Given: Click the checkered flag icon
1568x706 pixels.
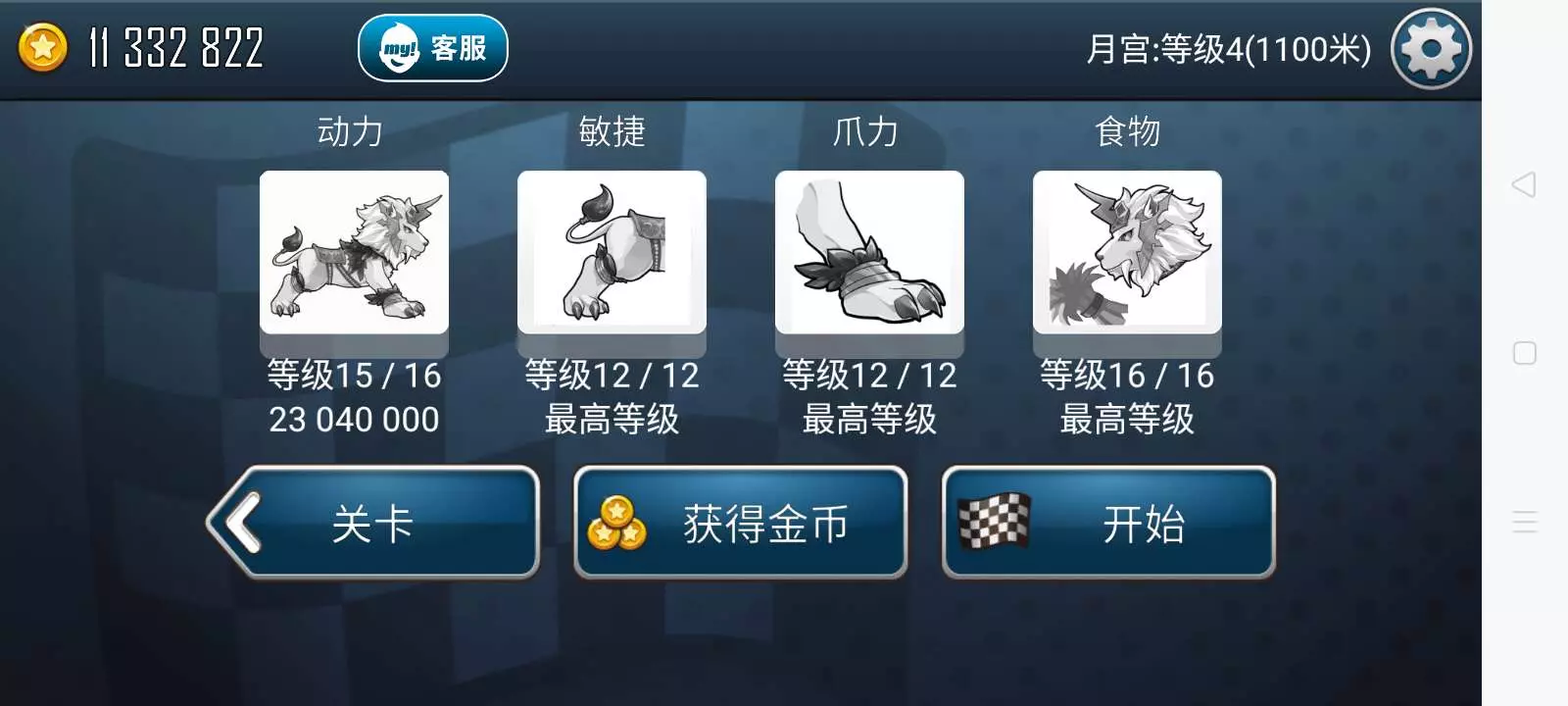Looking at the screenshot, I should 994,521.
